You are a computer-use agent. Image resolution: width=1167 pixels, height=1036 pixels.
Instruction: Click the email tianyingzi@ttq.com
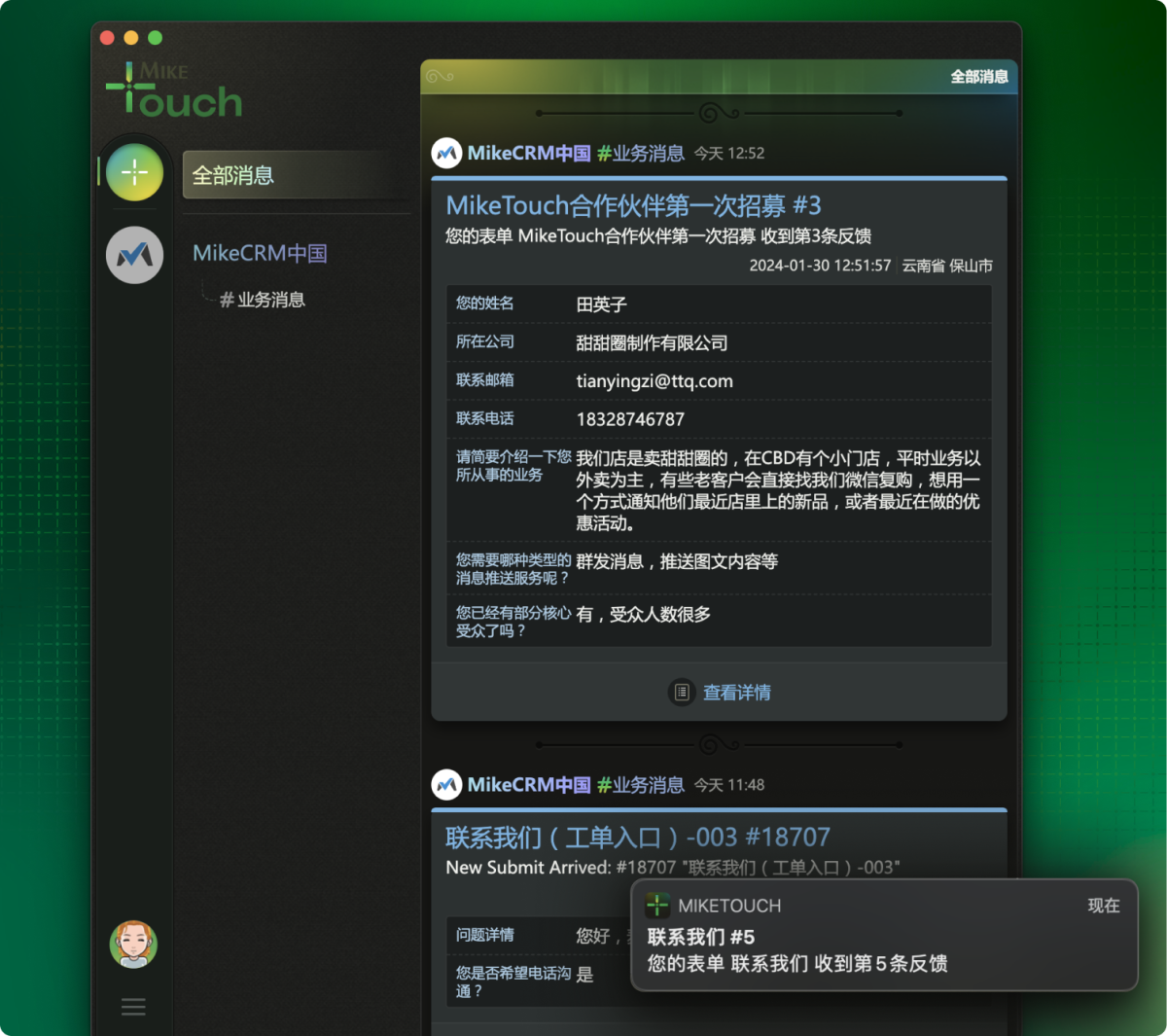point(654,381)
